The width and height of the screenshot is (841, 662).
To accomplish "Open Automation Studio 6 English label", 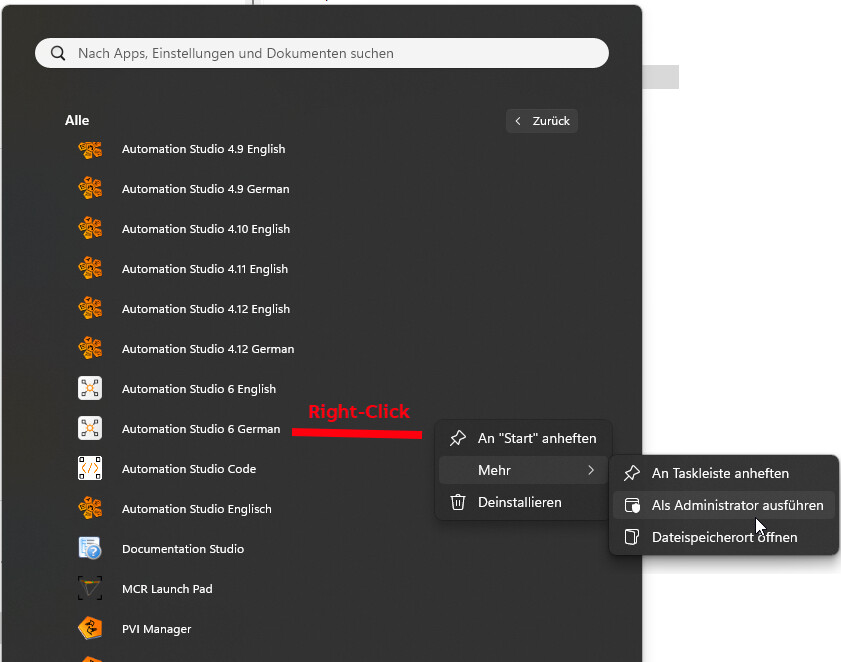I will click(x=199, y=389).
